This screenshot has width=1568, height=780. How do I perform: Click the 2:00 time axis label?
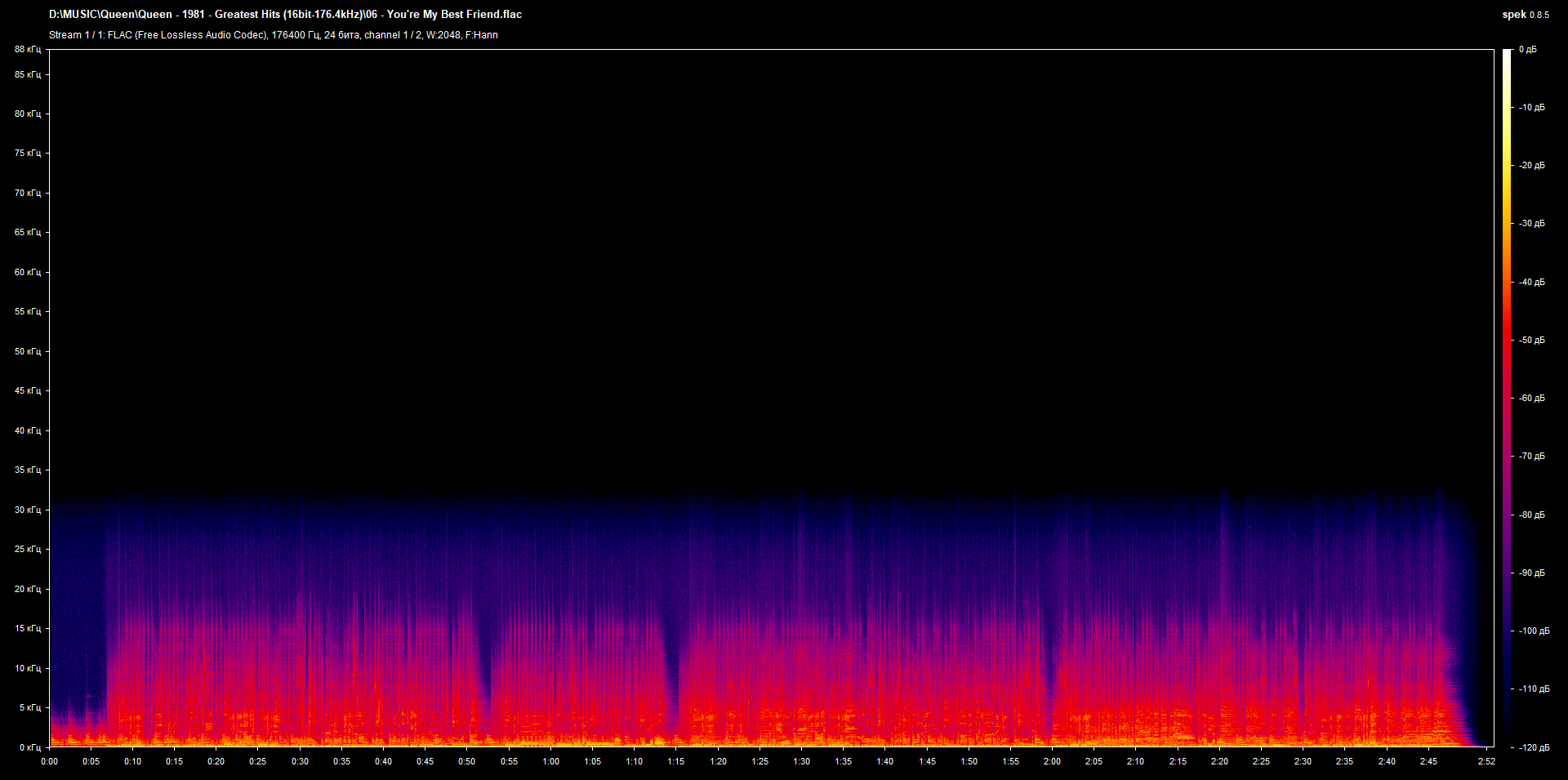(1052, 761)
